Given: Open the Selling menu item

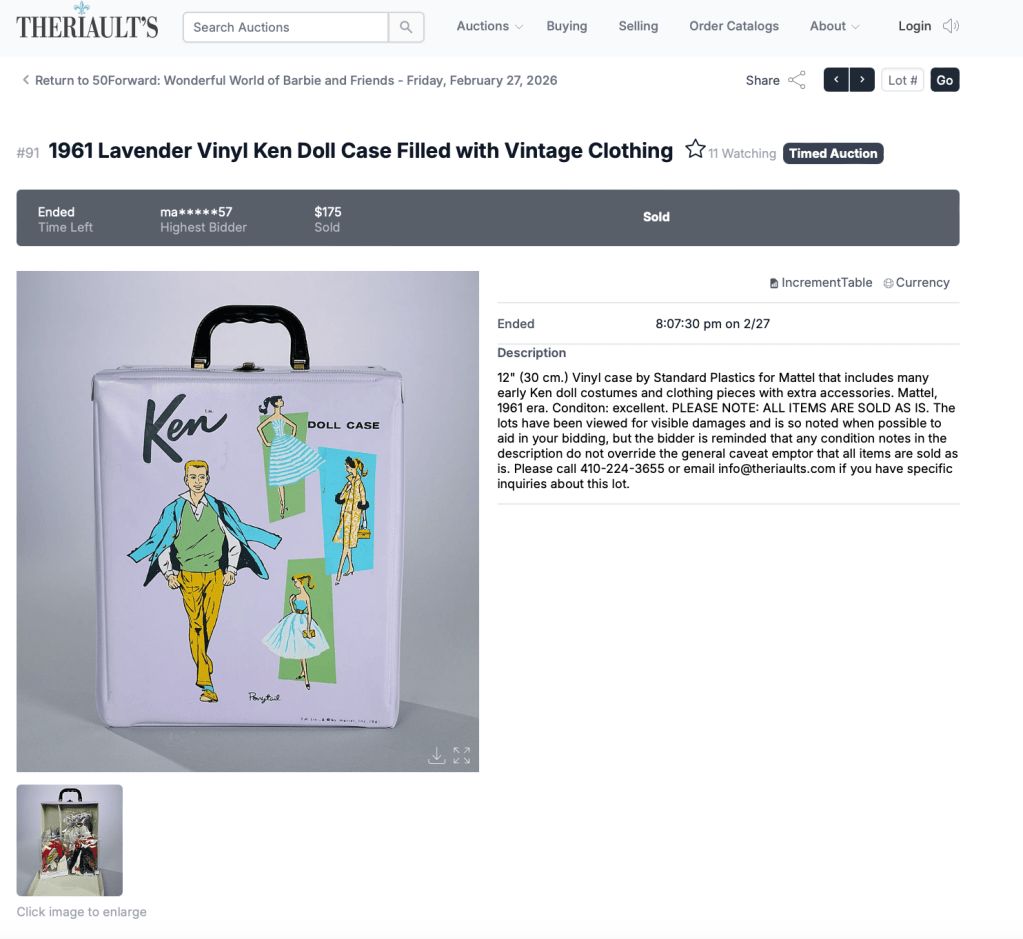Looking at the screenshot, I should coord(638,26).
